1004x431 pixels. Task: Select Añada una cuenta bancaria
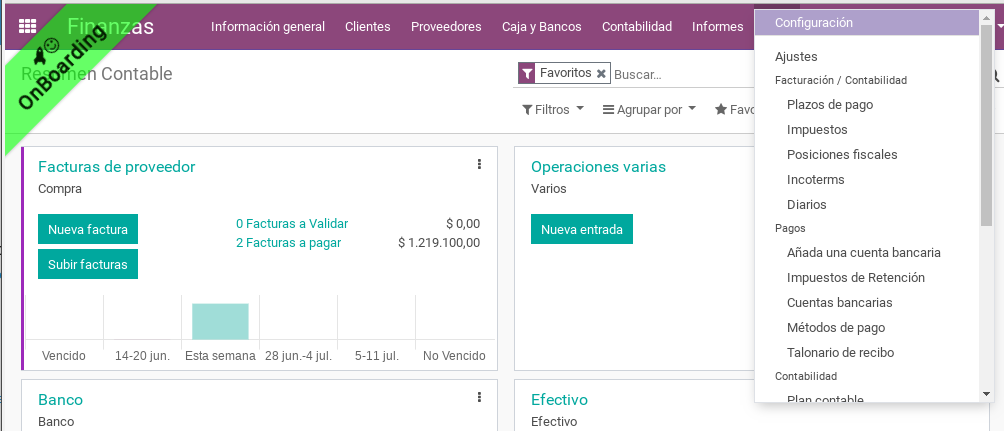(864, 252)
